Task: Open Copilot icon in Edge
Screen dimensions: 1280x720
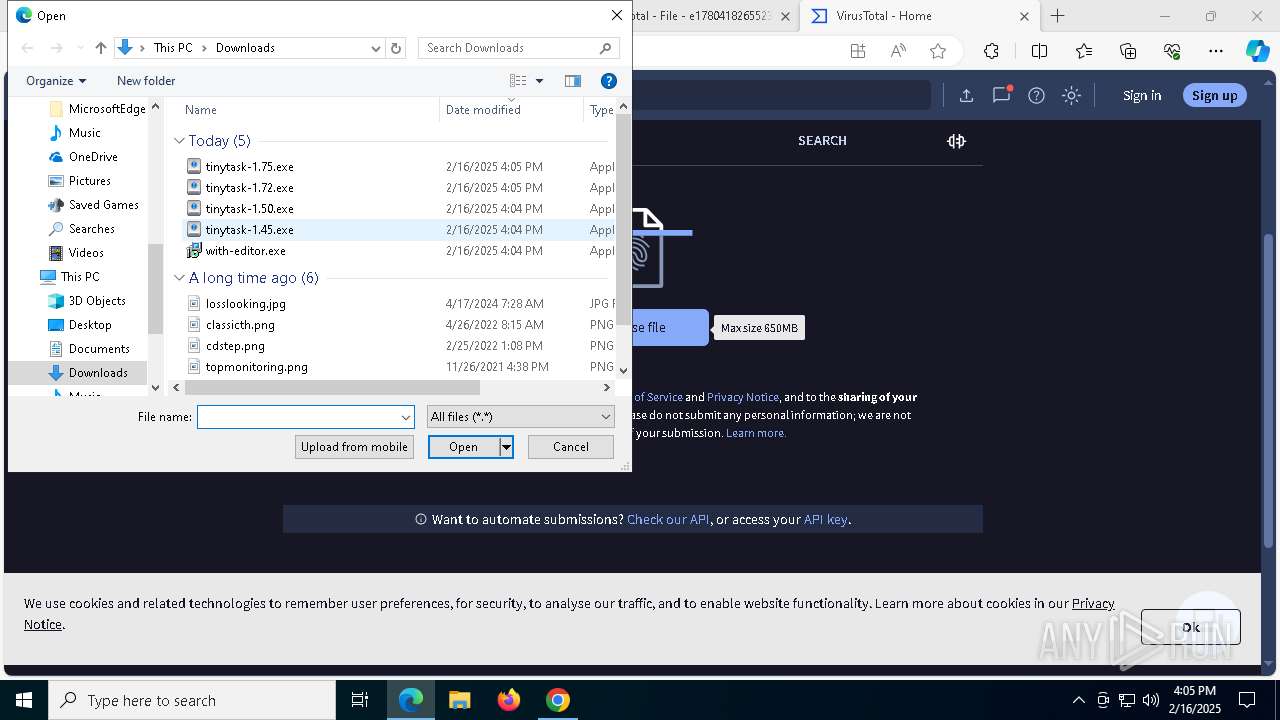Action: [x=1257, y=52]
